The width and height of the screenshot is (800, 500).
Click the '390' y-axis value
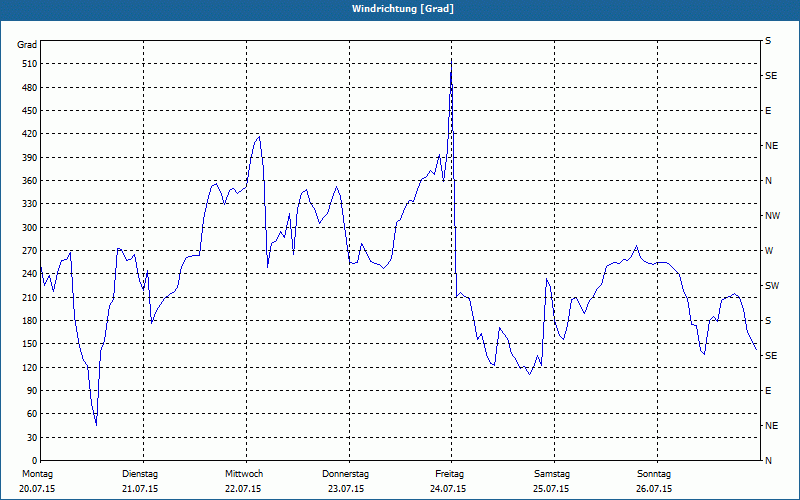click(30, 158)
